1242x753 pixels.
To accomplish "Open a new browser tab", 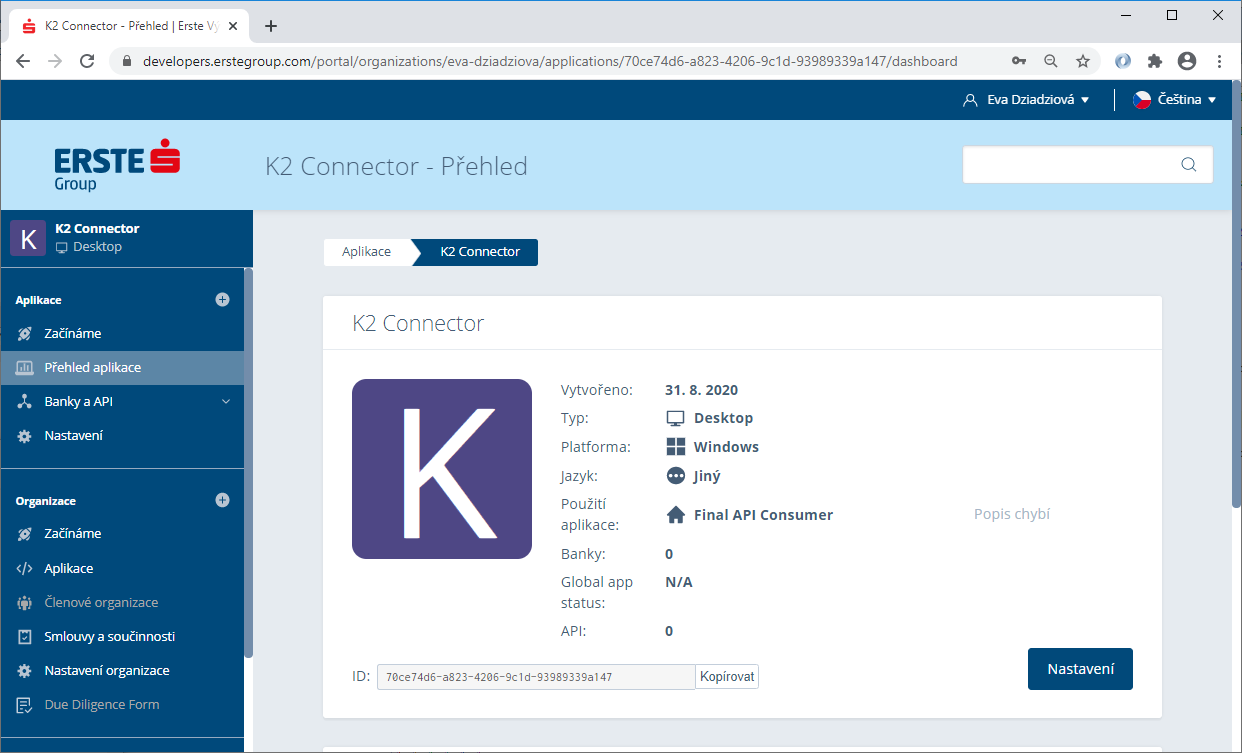I will click(x=270, y=26).
